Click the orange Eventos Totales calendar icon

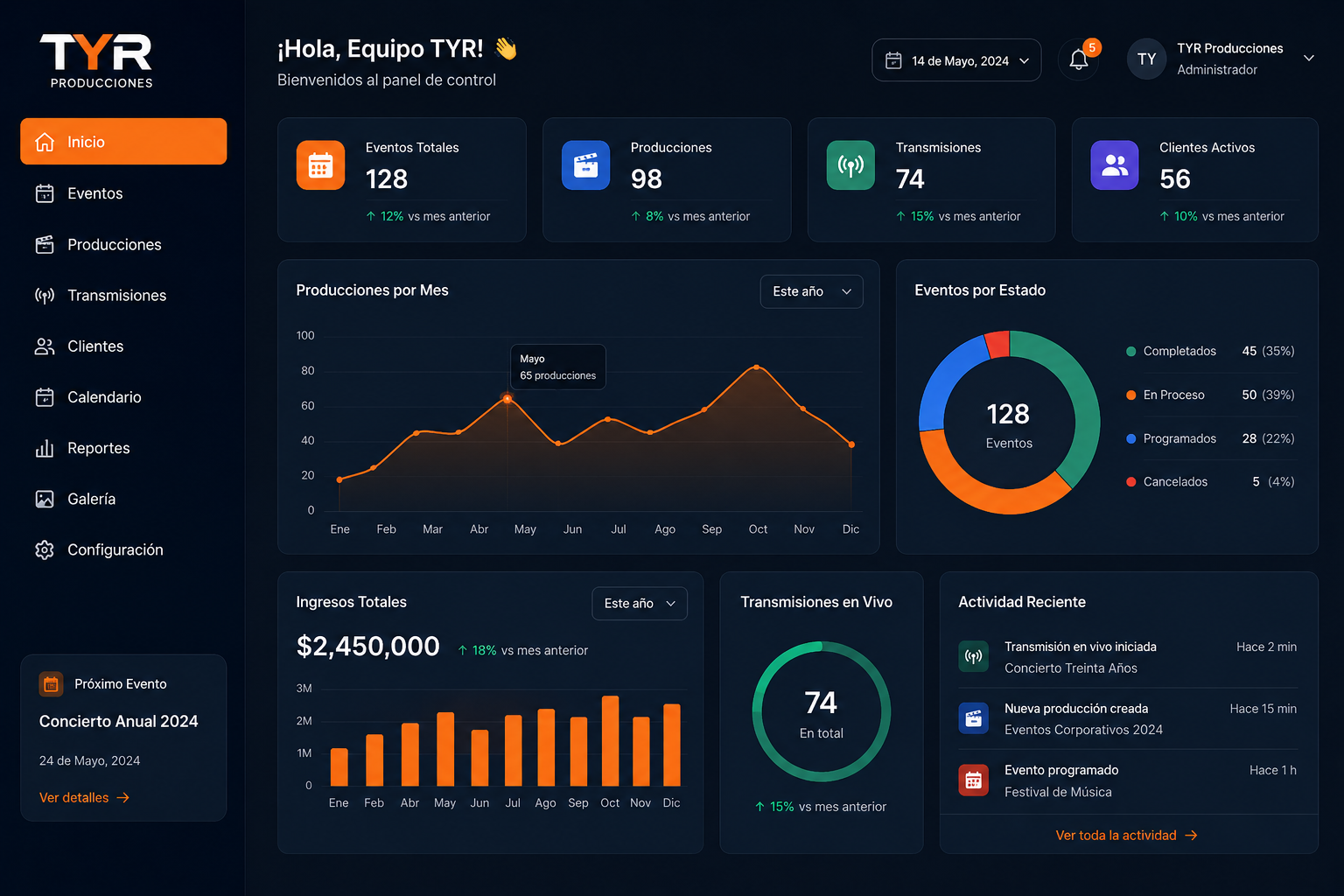pyautogui.click(x=320, y=165)
